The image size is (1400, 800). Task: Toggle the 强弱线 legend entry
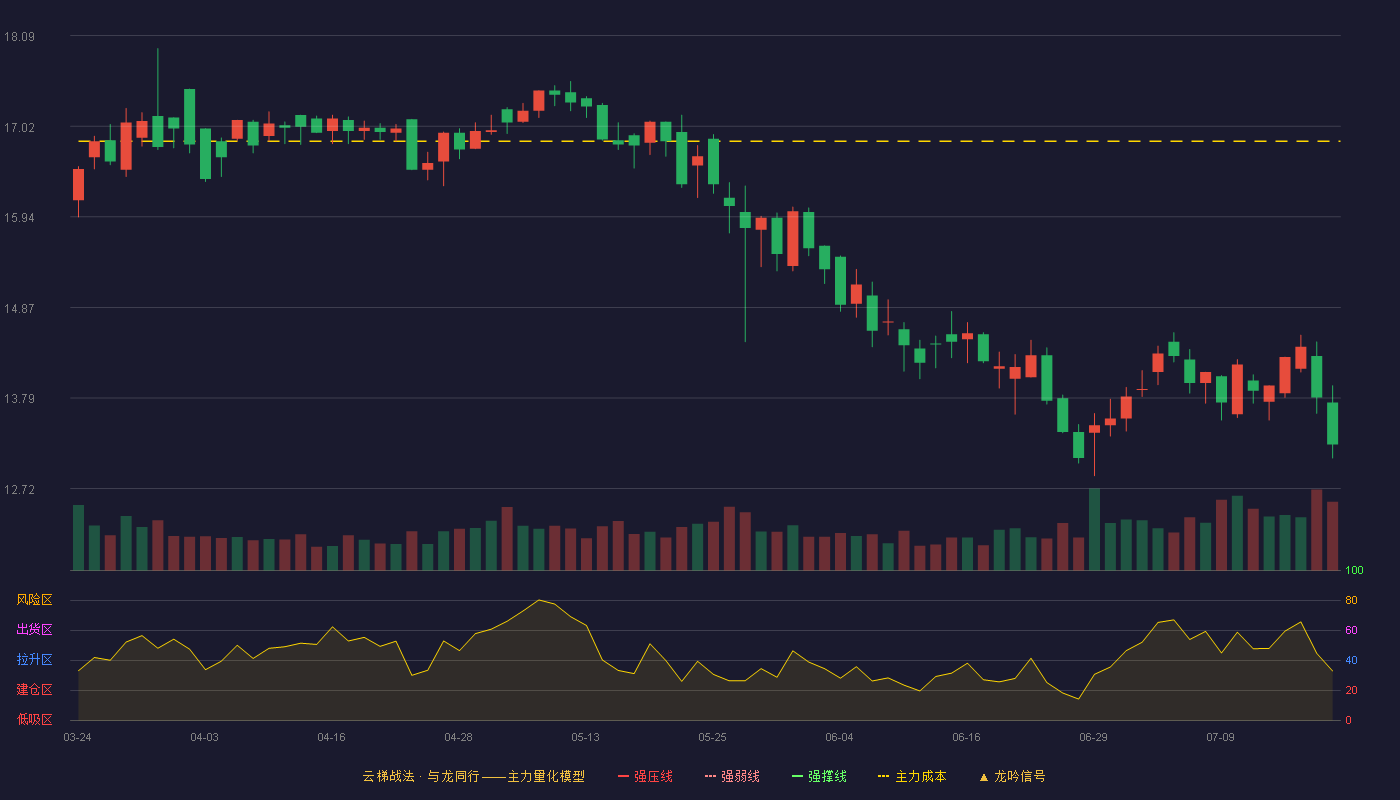point(732,776)
